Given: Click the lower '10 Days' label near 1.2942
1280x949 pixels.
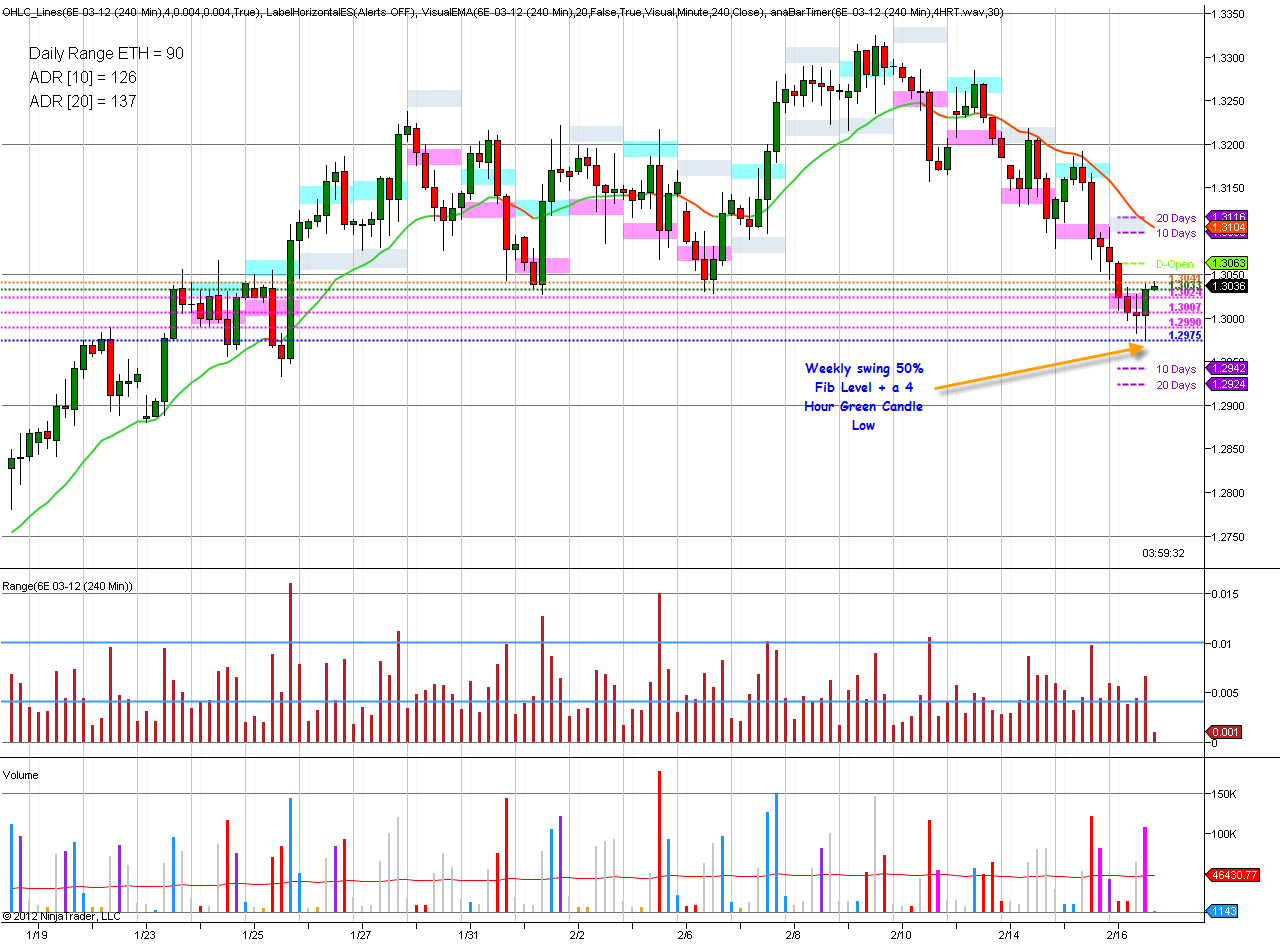Looking at the screenshot, I should pos(1176,370).
